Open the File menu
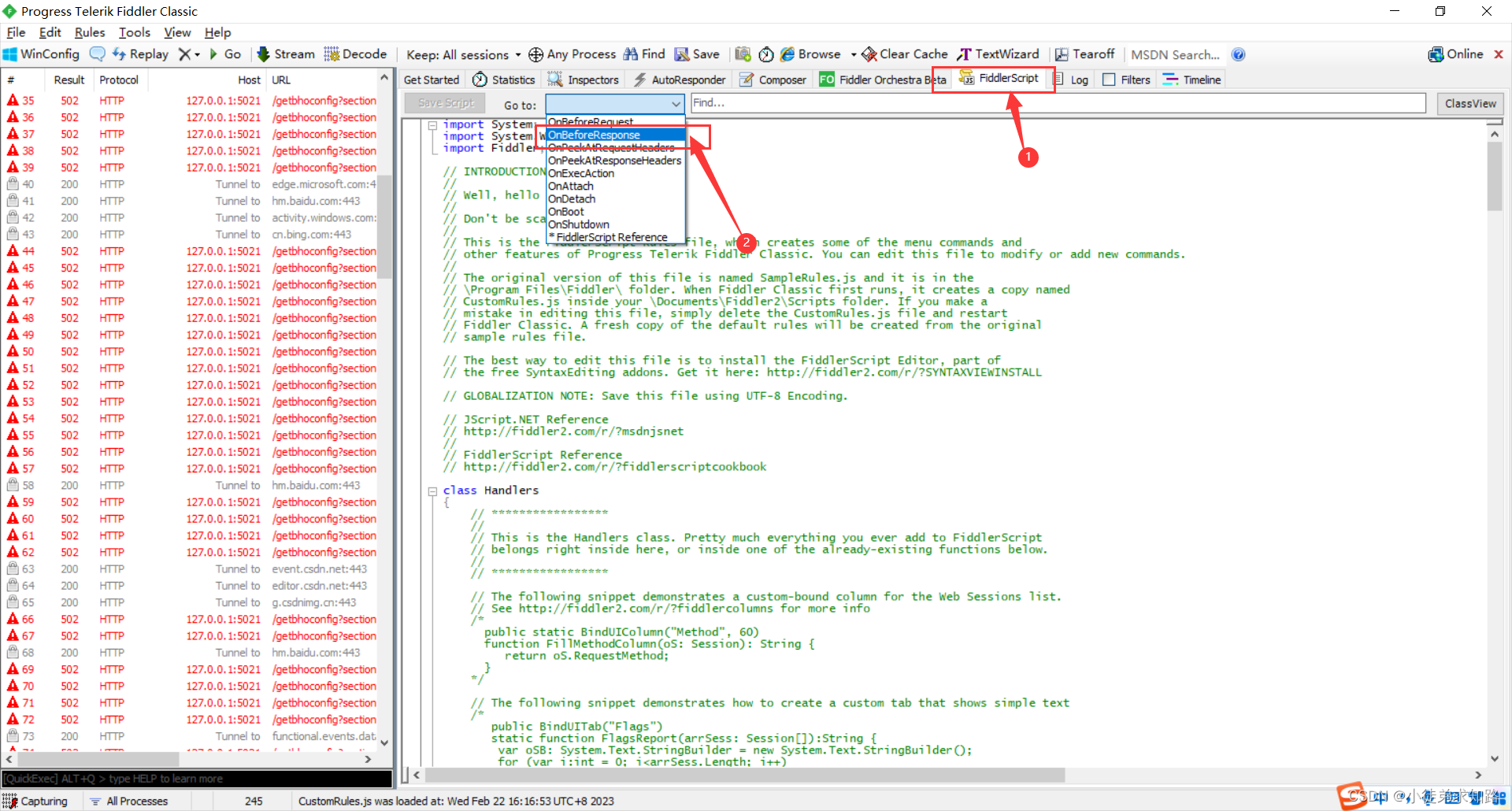Image resolution: width=1512 pixels, height=811 pixels. [x=16, y=32]
